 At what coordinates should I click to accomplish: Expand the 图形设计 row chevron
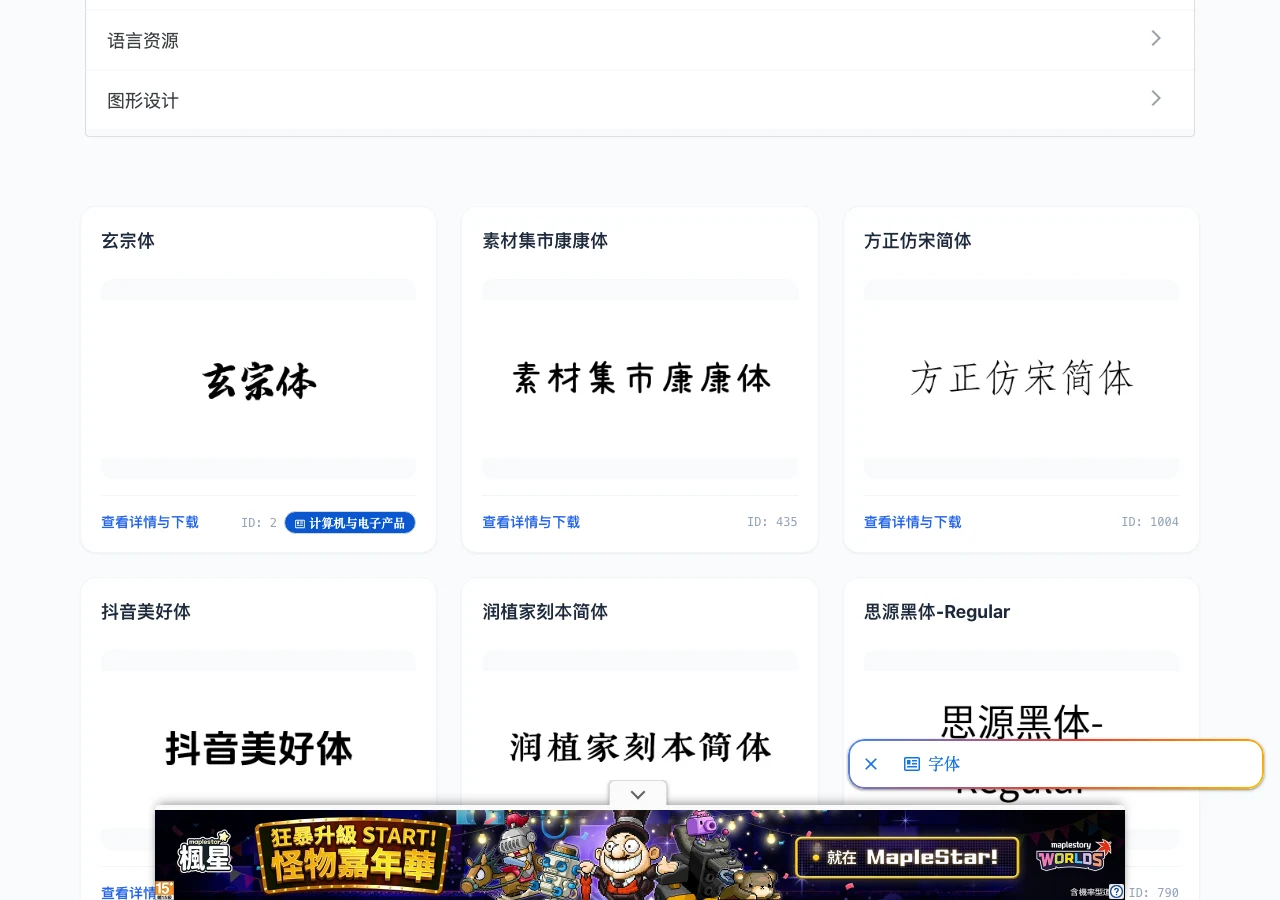pos(1156,98)
